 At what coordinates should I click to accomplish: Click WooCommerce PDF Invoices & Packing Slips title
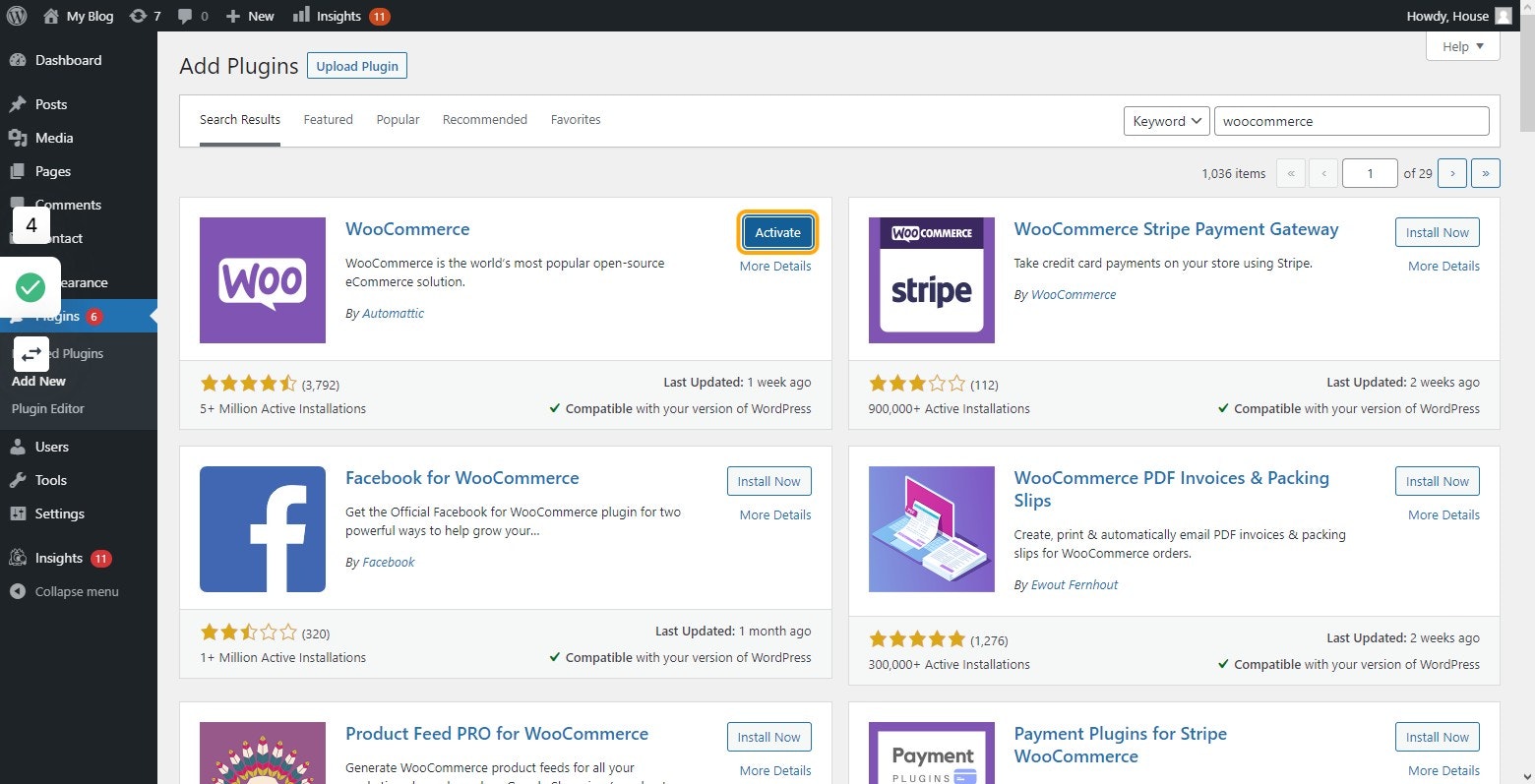(1172, 489)
